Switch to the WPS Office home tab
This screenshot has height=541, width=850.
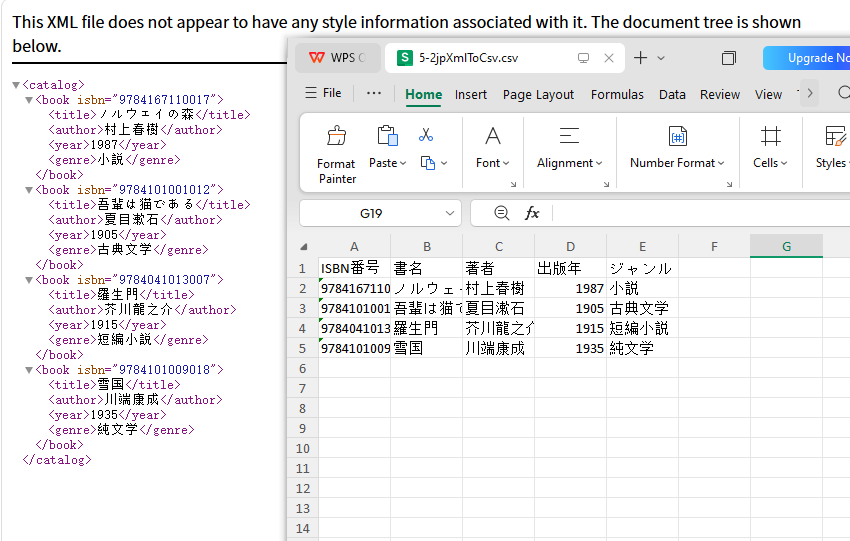(338, 57)
